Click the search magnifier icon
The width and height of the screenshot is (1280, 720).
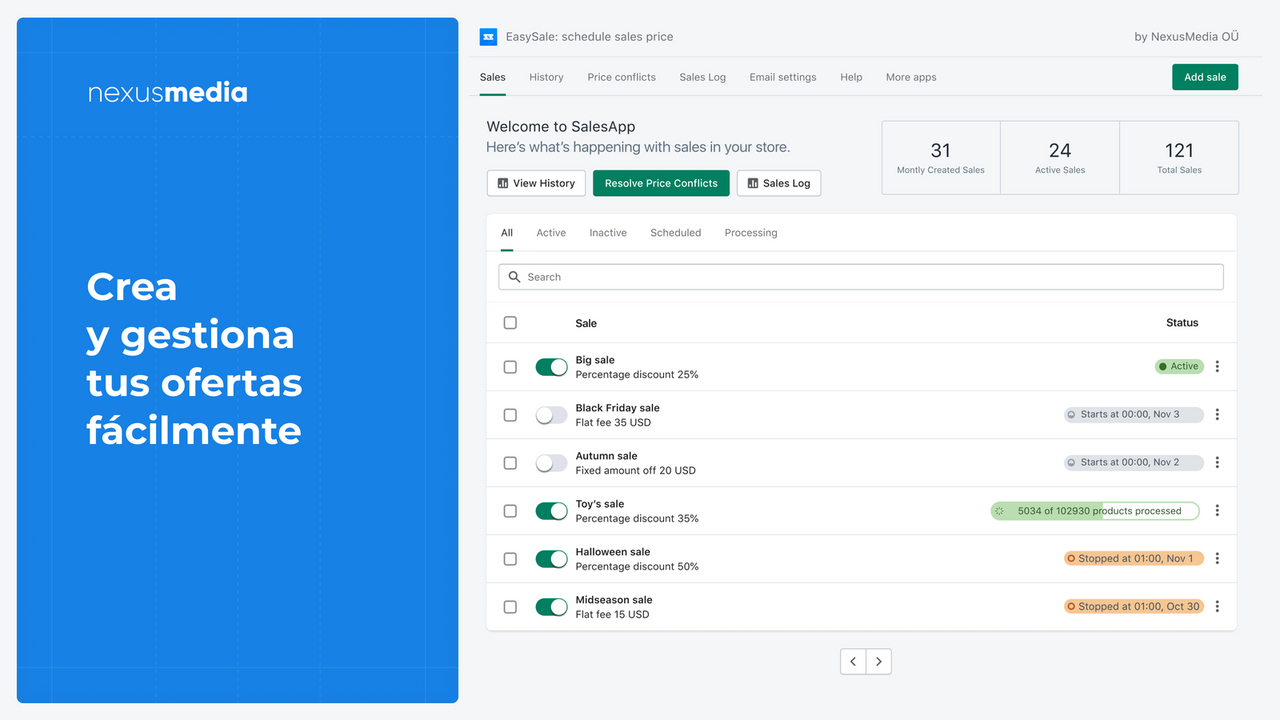(514, 277)
